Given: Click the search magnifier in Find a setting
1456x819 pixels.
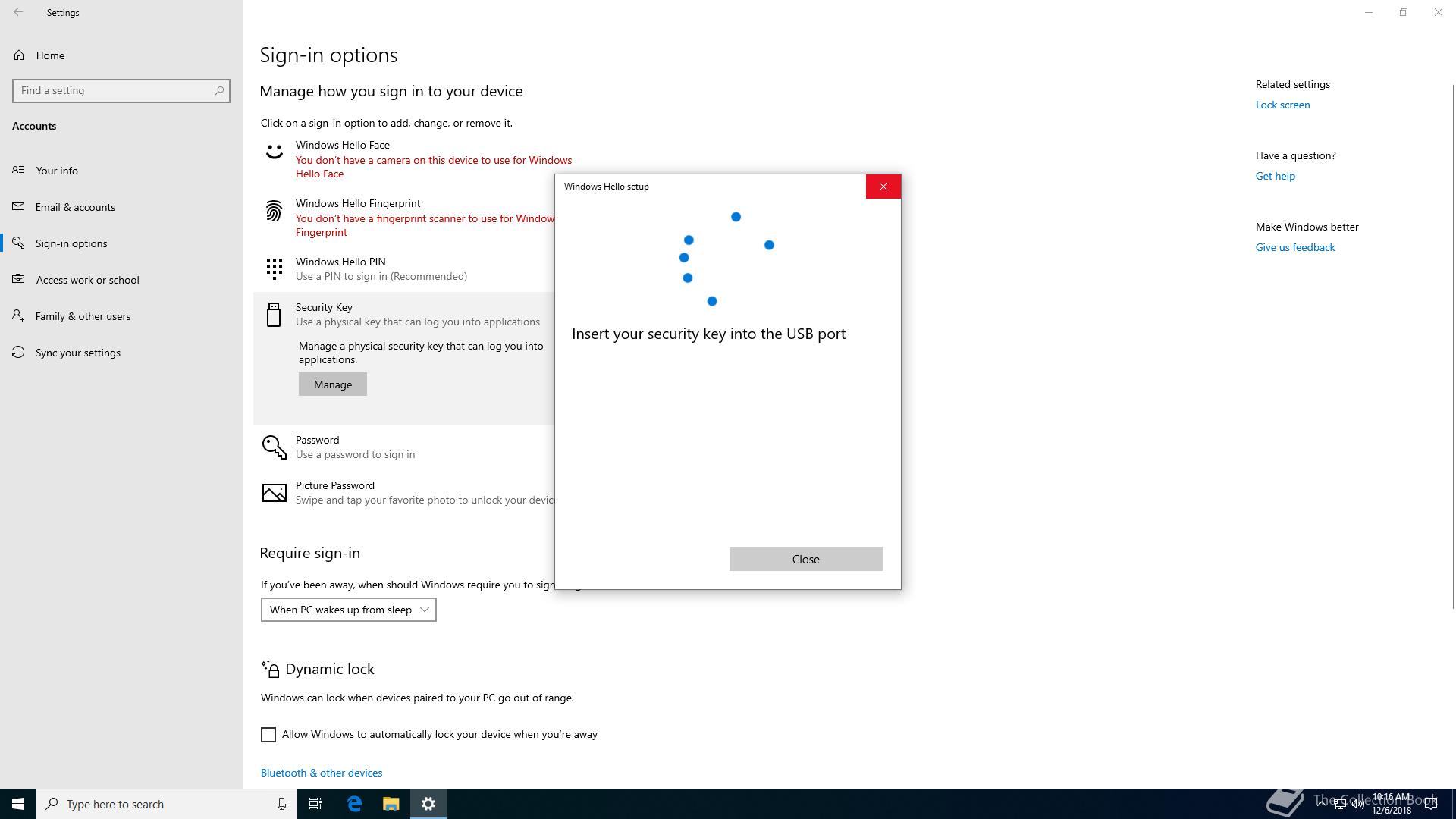Looking at the screenshot, I should tap(219, 90).
